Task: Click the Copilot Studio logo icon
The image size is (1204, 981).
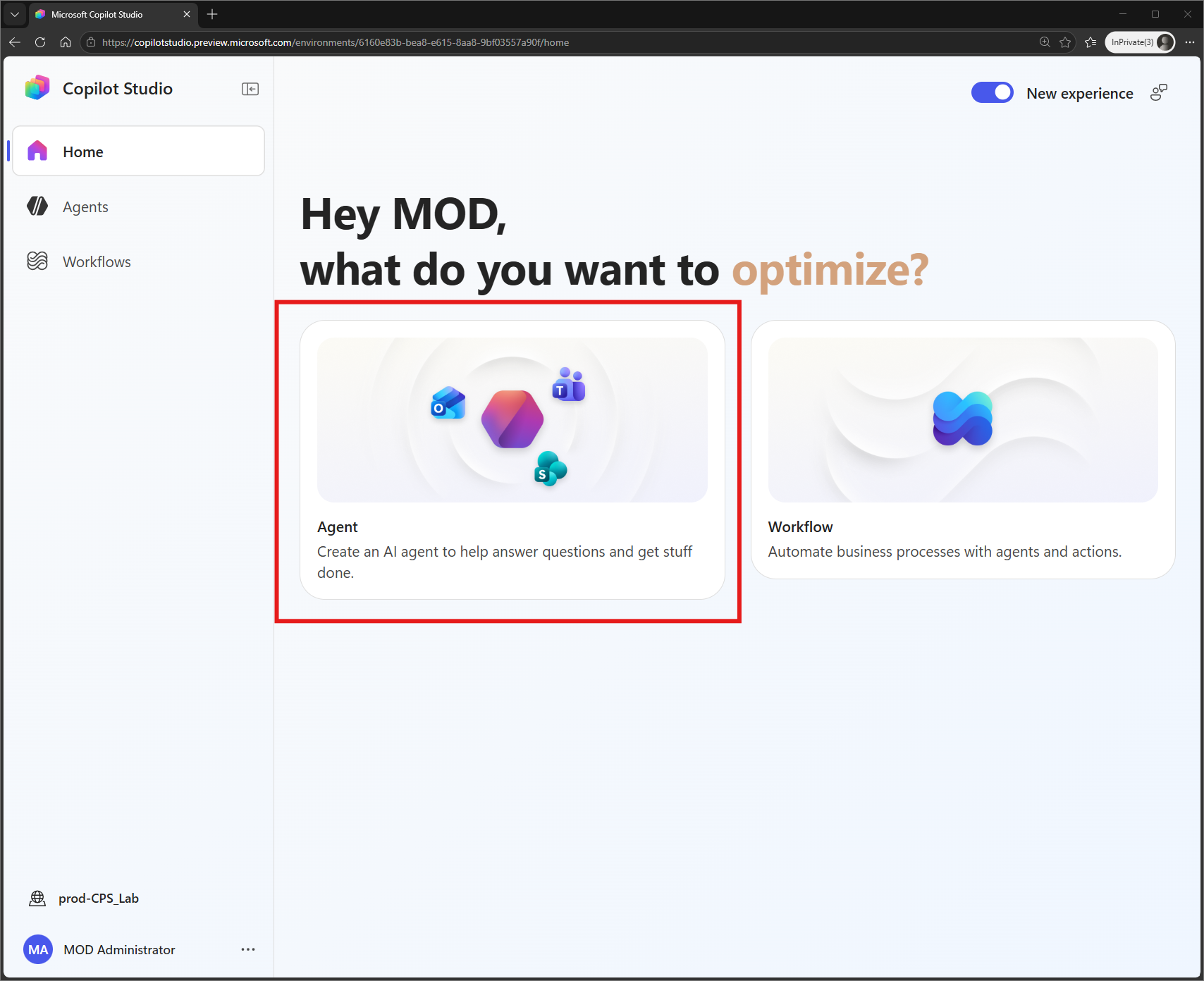Action: 37,88
